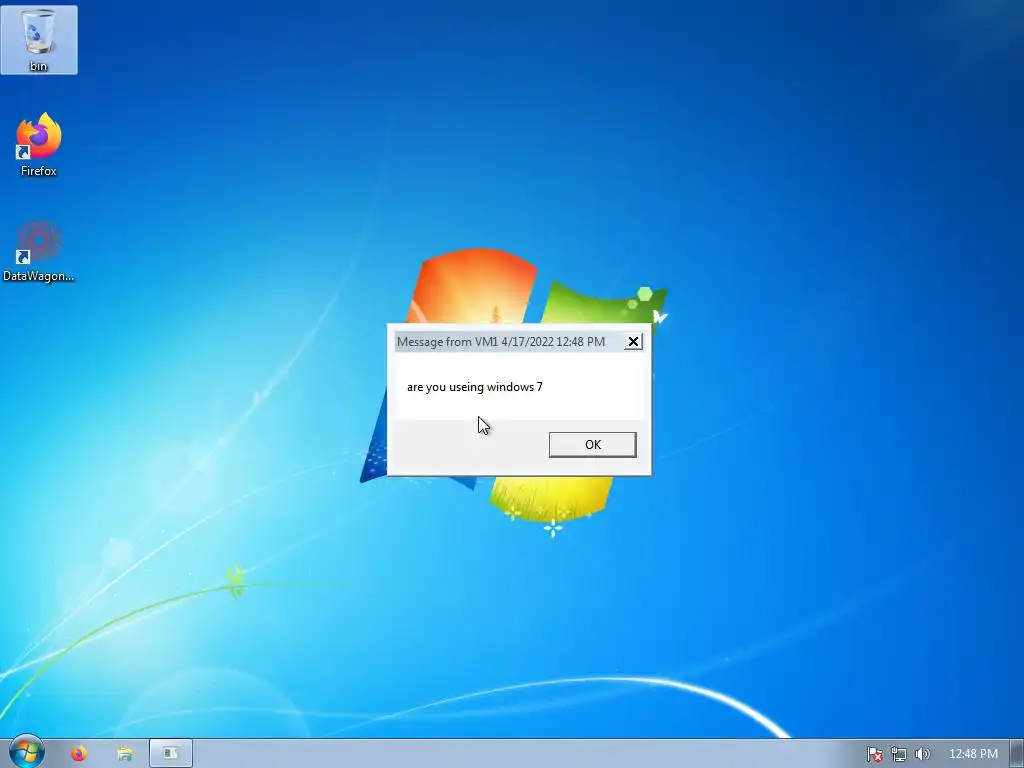
Task: Launch Firefox from the taskbar
Action: (x=79, y=754)
